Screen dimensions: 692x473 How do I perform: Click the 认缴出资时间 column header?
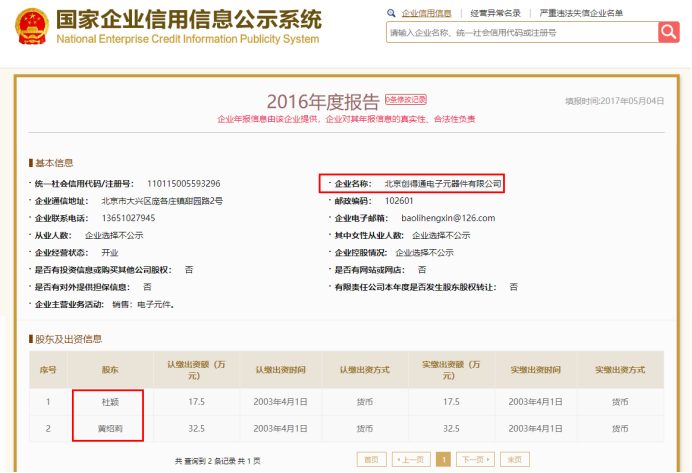281,370
